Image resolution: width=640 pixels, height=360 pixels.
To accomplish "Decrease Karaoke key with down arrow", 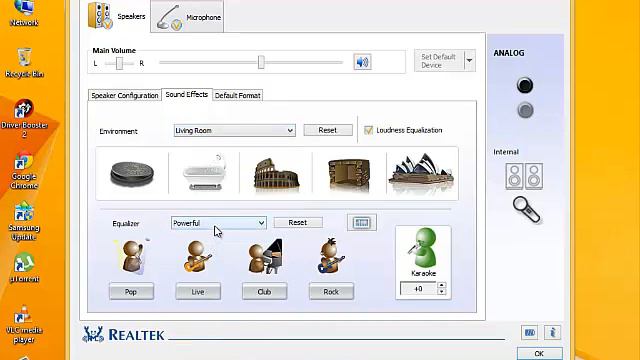I will tap(442, 291).
